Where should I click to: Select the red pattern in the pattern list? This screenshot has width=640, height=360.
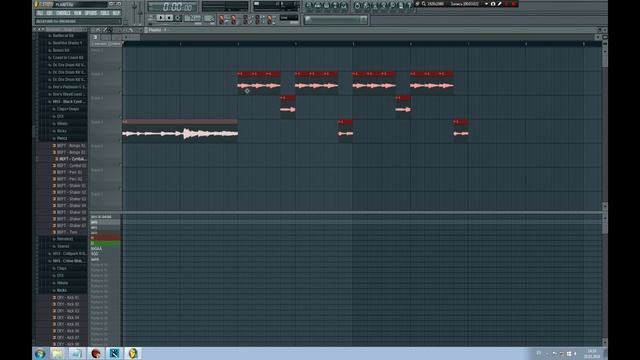(105, 238)
